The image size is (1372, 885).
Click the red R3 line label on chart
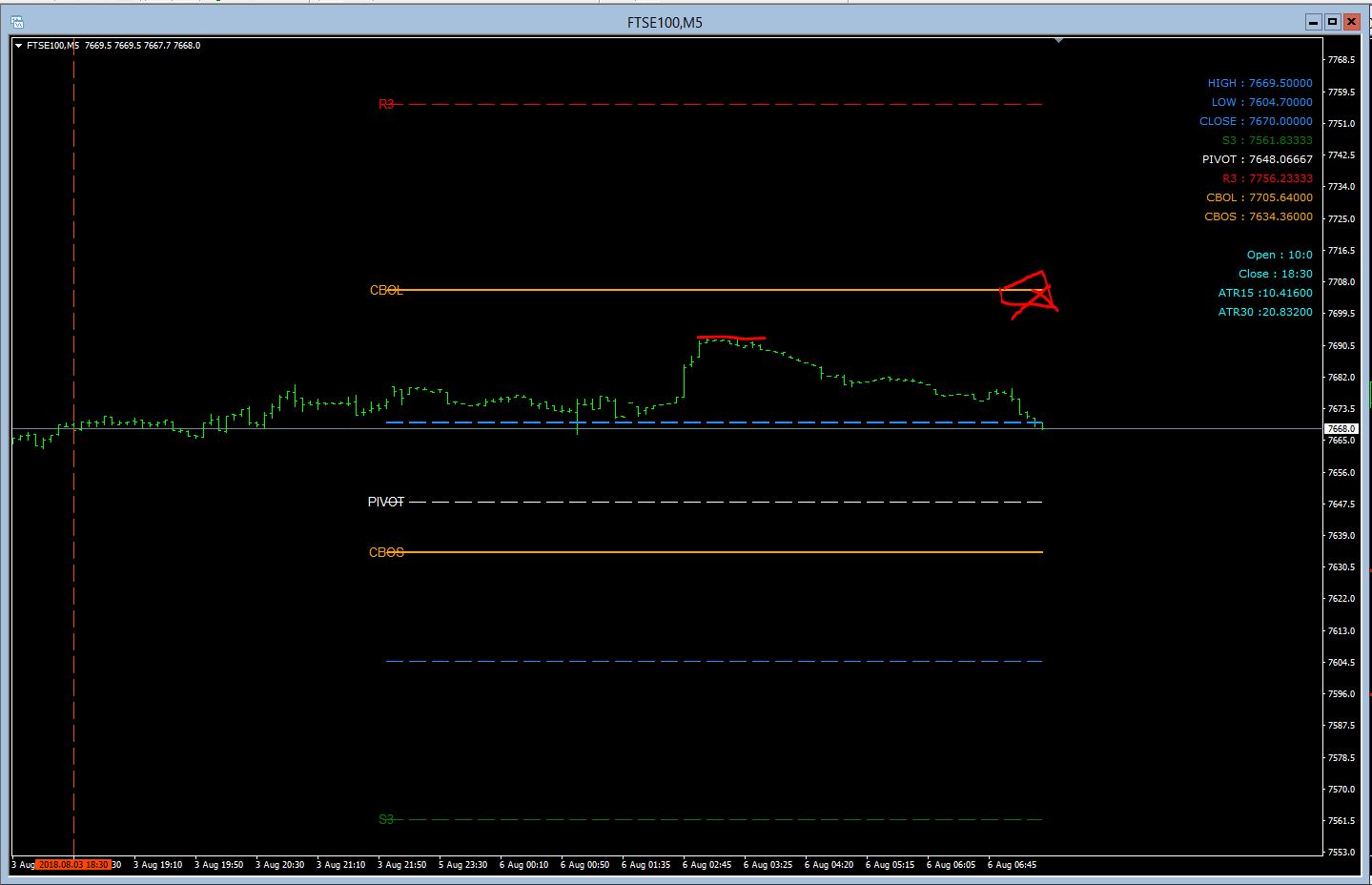[386, 104]
